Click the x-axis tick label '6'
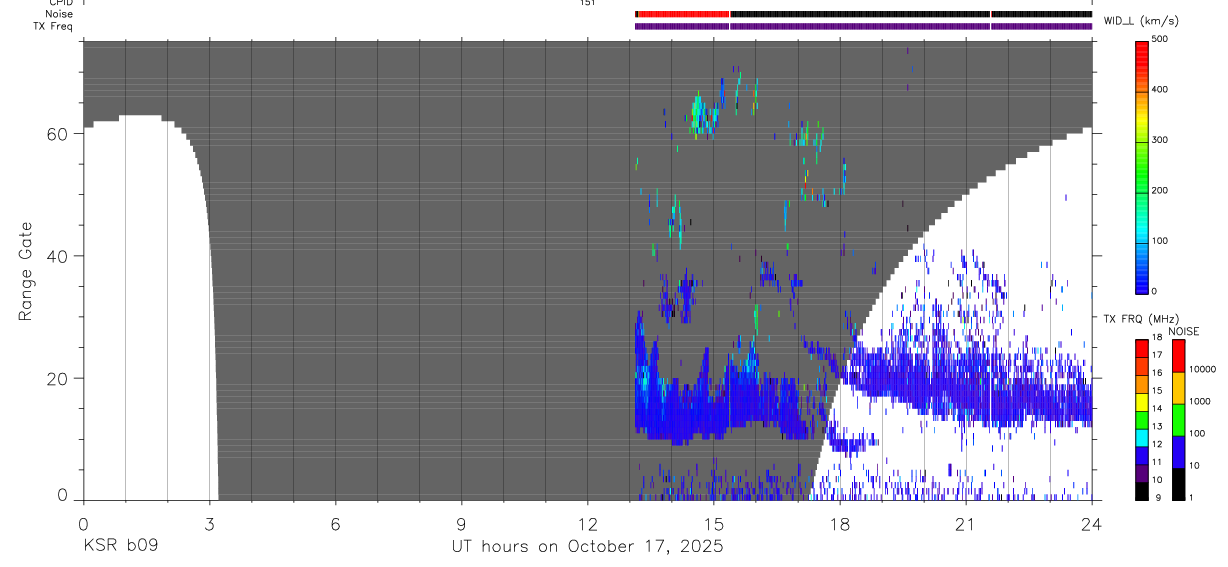The height and width of the screenshot is (567, 1228). 335,523
